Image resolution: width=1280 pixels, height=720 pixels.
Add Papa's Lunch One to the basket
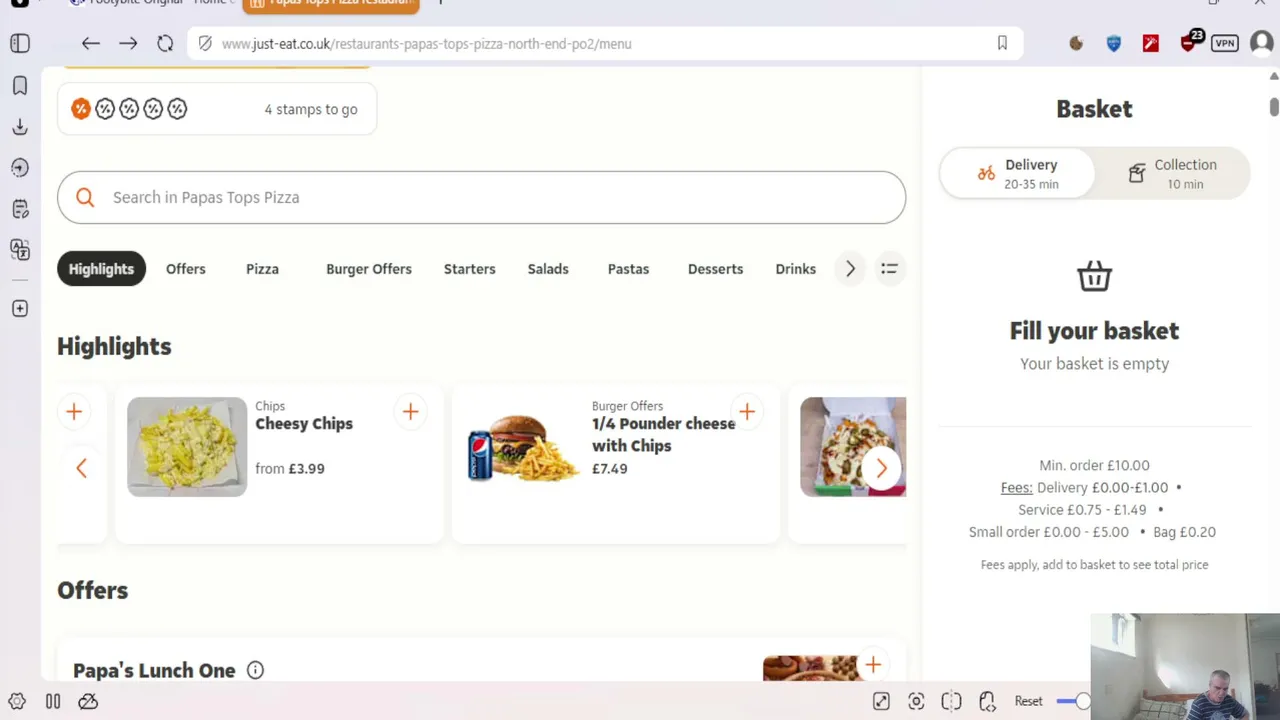pyautogui.click(x=873, y=665)
